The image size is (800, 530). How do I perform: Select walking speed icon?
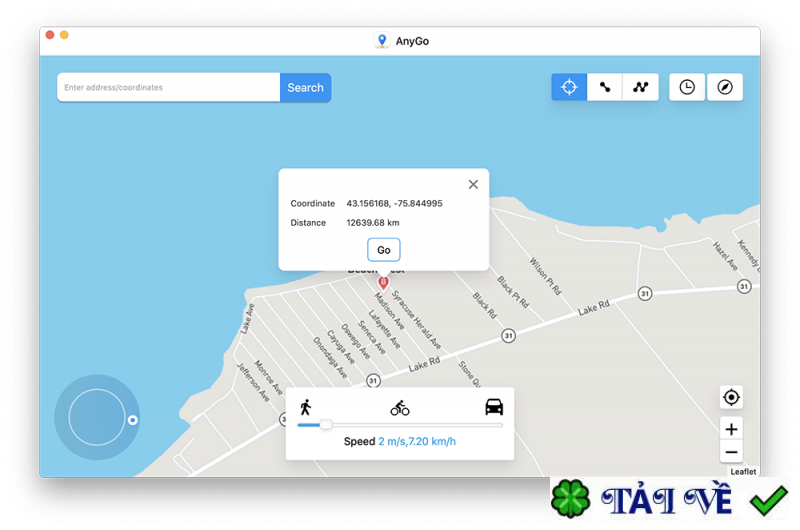coord(306,407)
